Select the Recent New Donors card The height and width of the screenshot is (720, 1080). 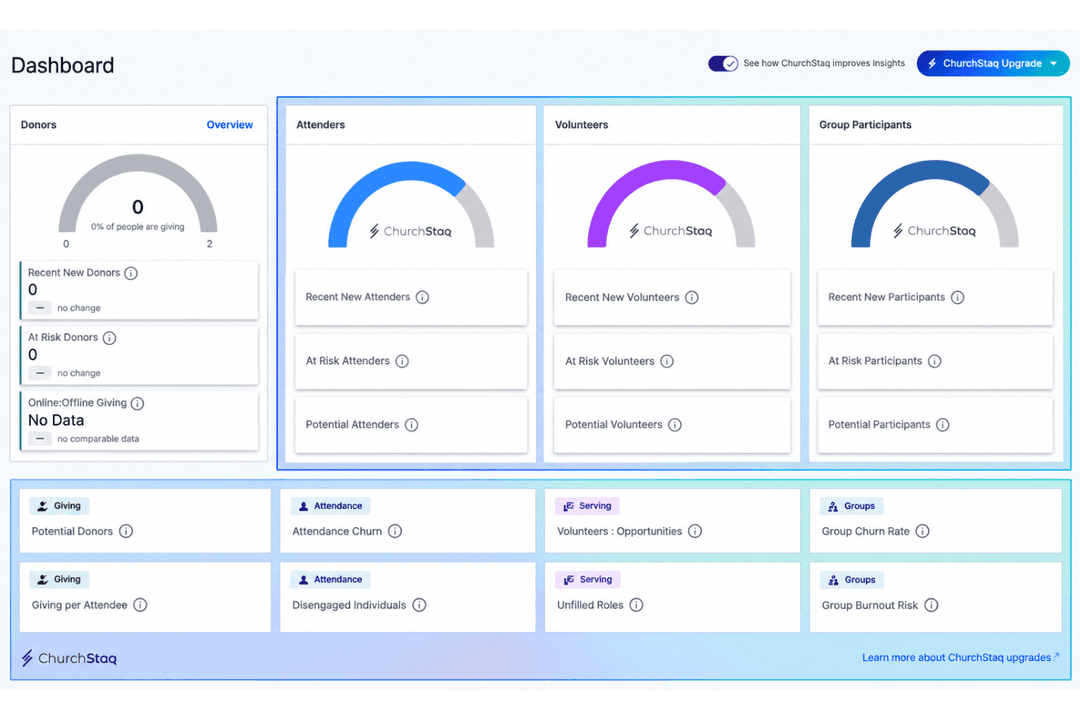(139, 290)
